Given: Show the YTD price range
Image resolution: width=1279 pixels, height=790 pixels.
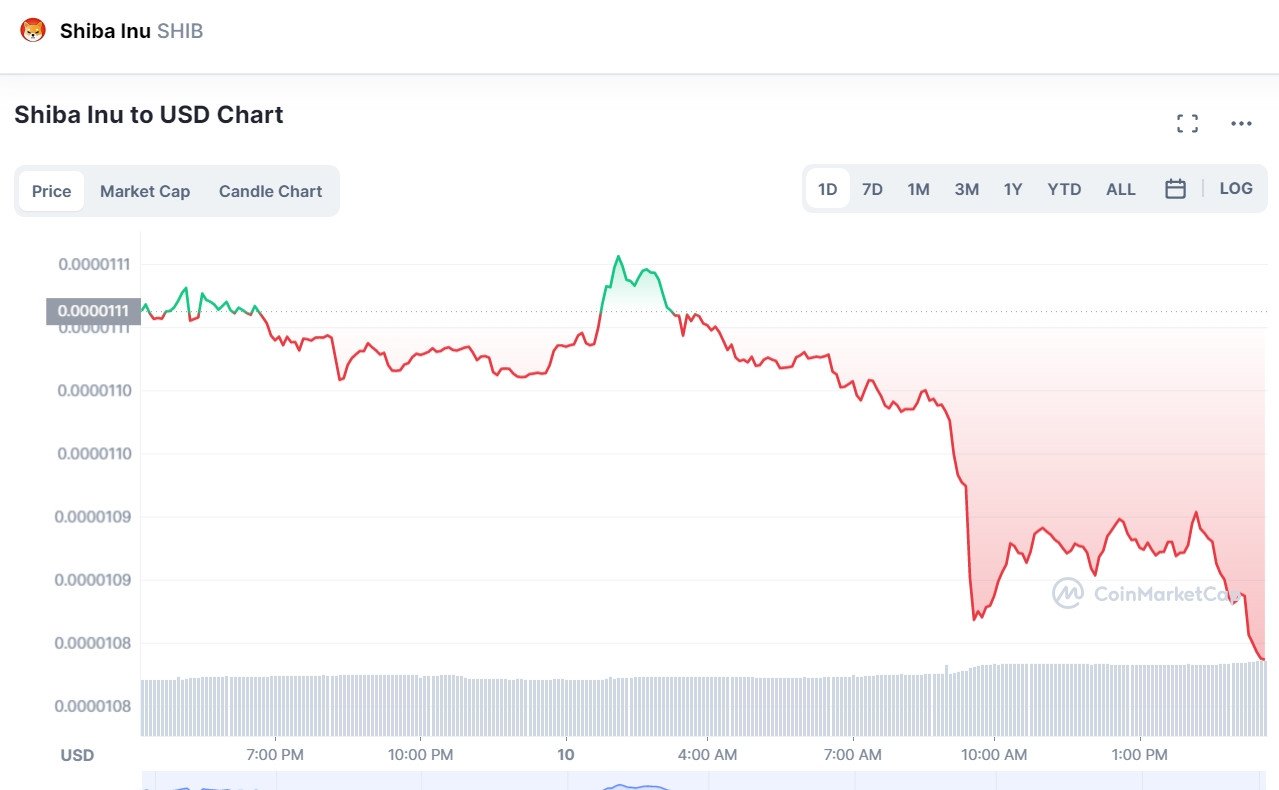Looking at the screenshot, I should click(x=1064, y=189).
